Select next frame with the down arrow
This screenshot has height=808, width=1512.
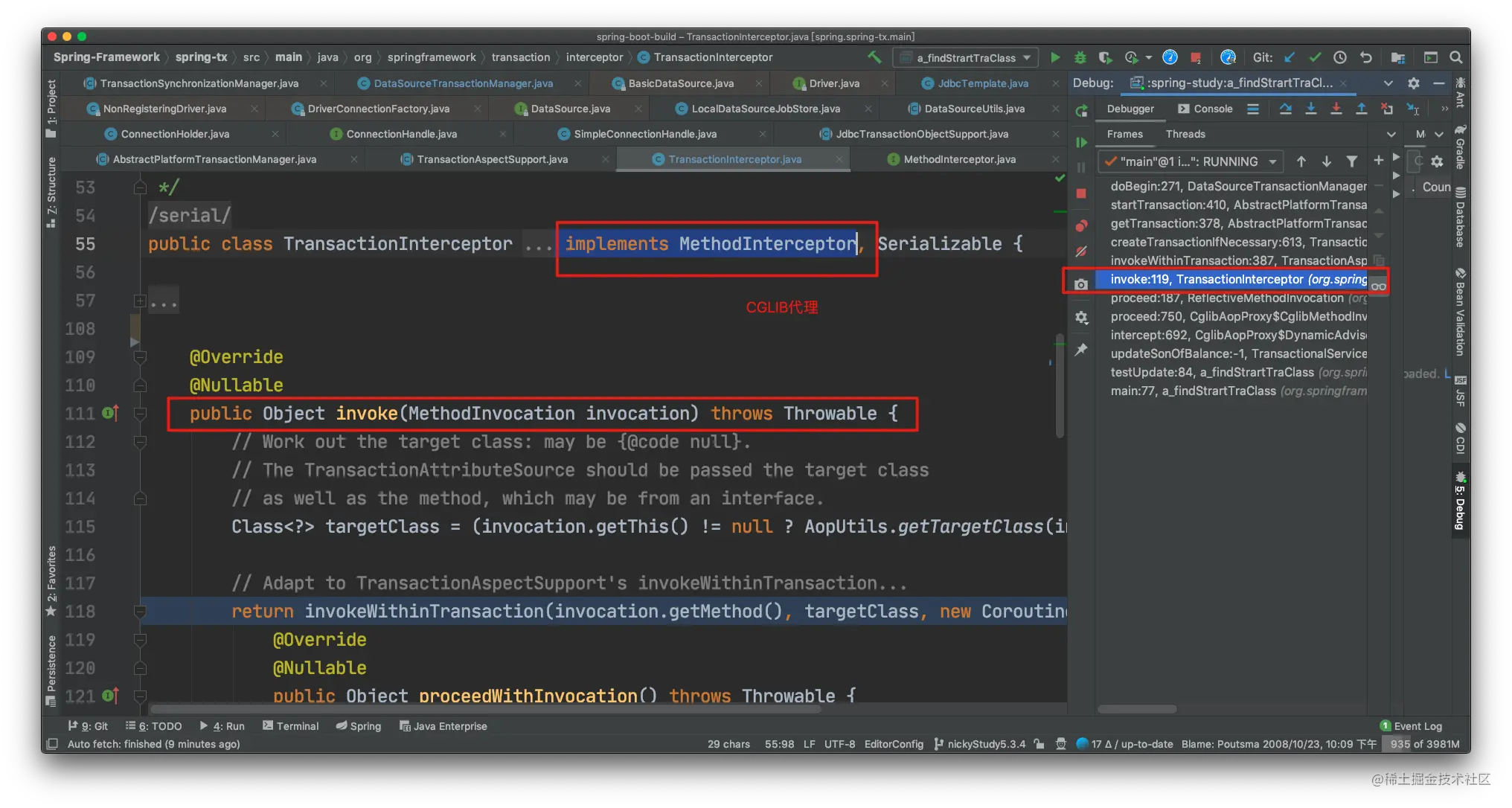(1326, 161)
